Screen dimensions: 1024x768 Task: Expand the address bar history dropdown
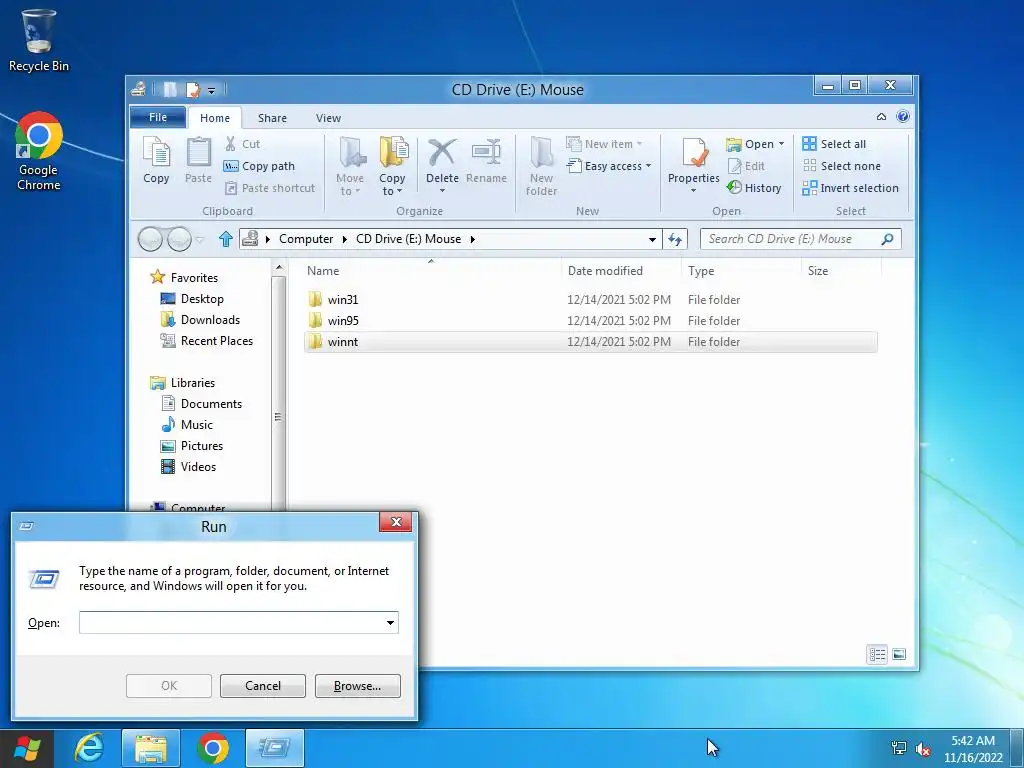652,240
